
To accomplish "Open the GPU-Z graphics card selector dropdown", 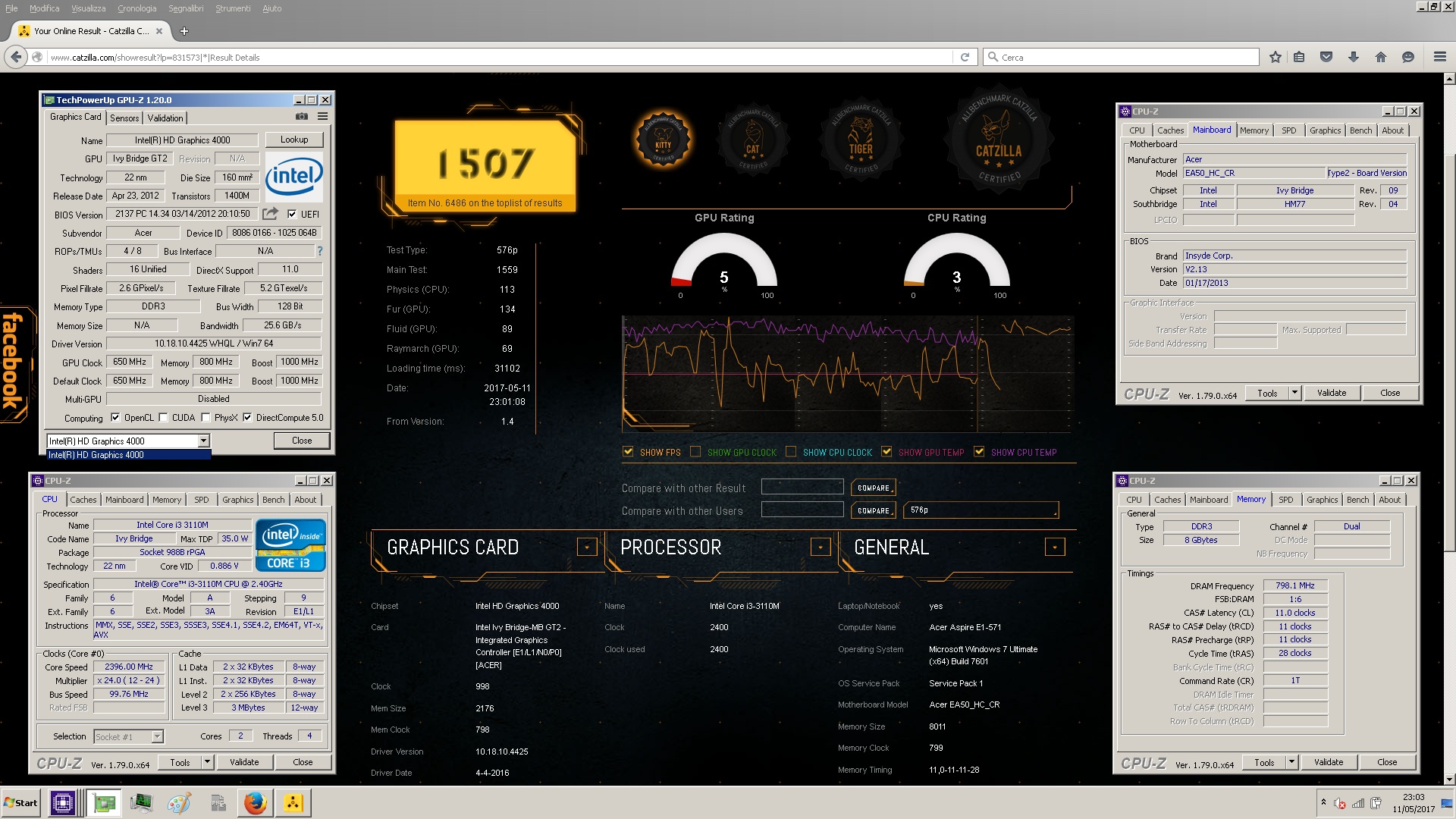I will pyautogui.click(x=203, y=441).
